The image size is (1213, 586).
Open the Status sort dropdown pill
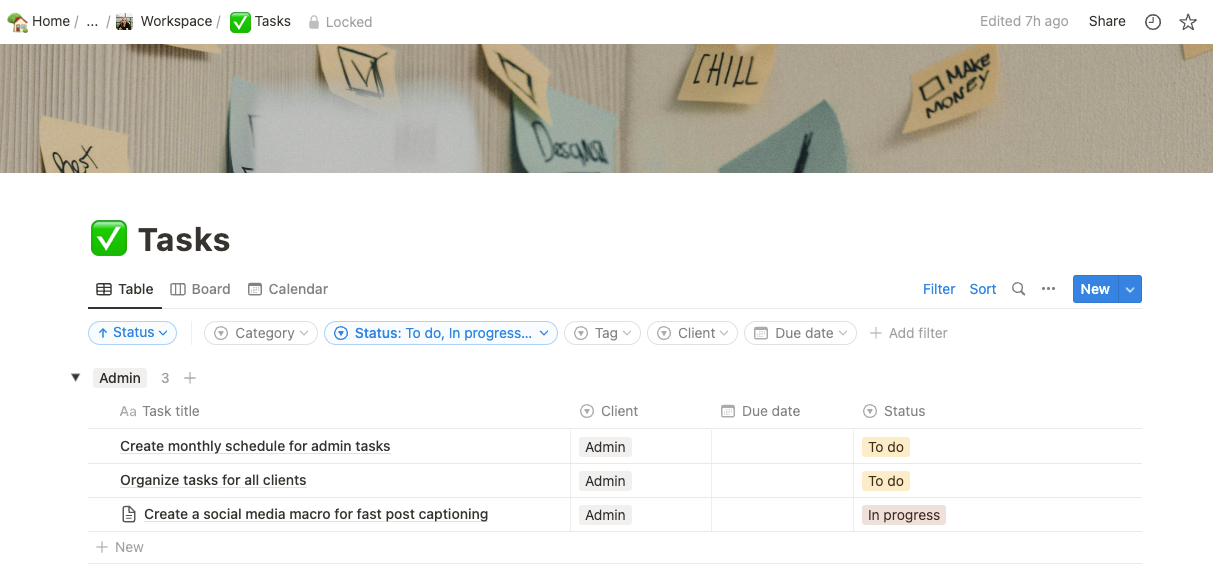click(132, 333)
